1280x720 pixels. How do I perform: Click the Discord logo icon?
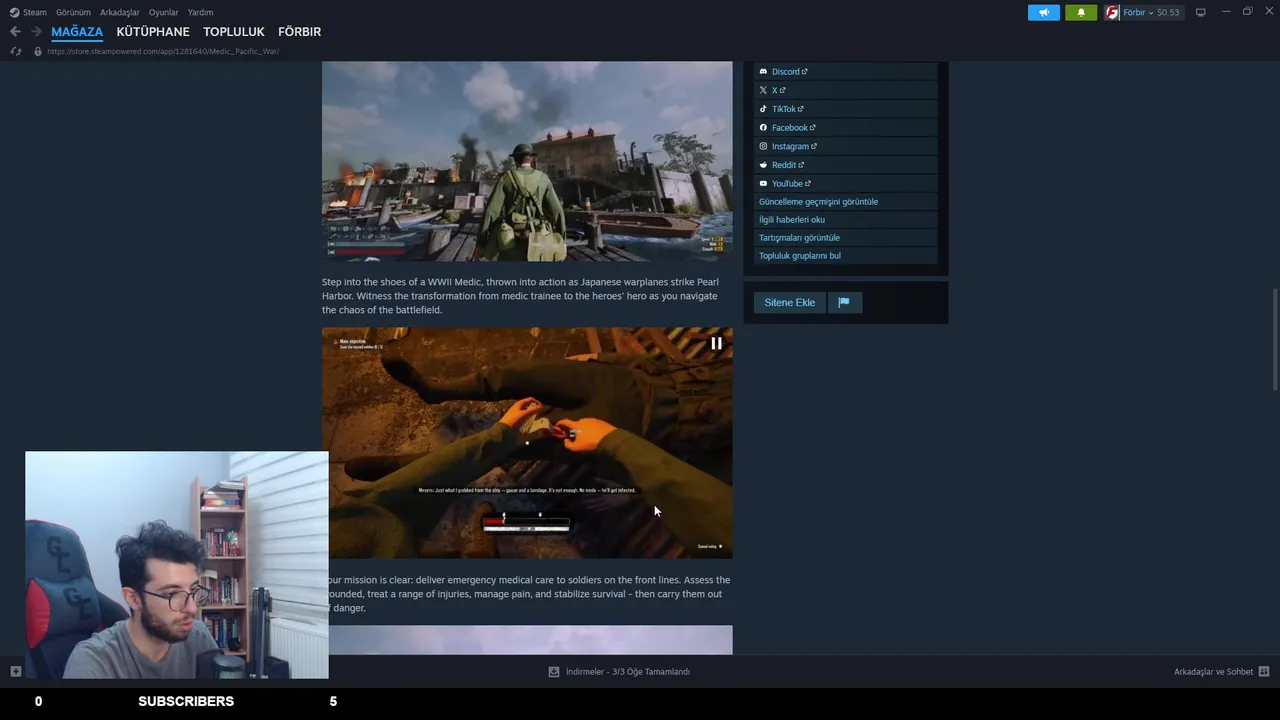[763, 71]
